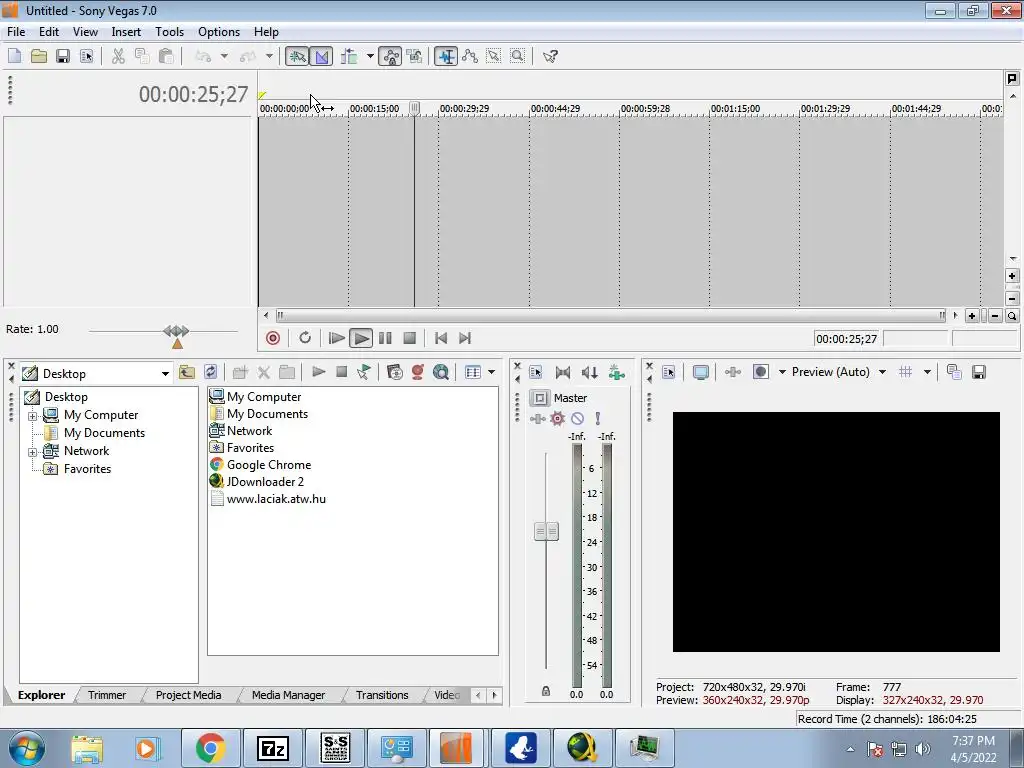
Task: Go to project start button
Action: 441,338
